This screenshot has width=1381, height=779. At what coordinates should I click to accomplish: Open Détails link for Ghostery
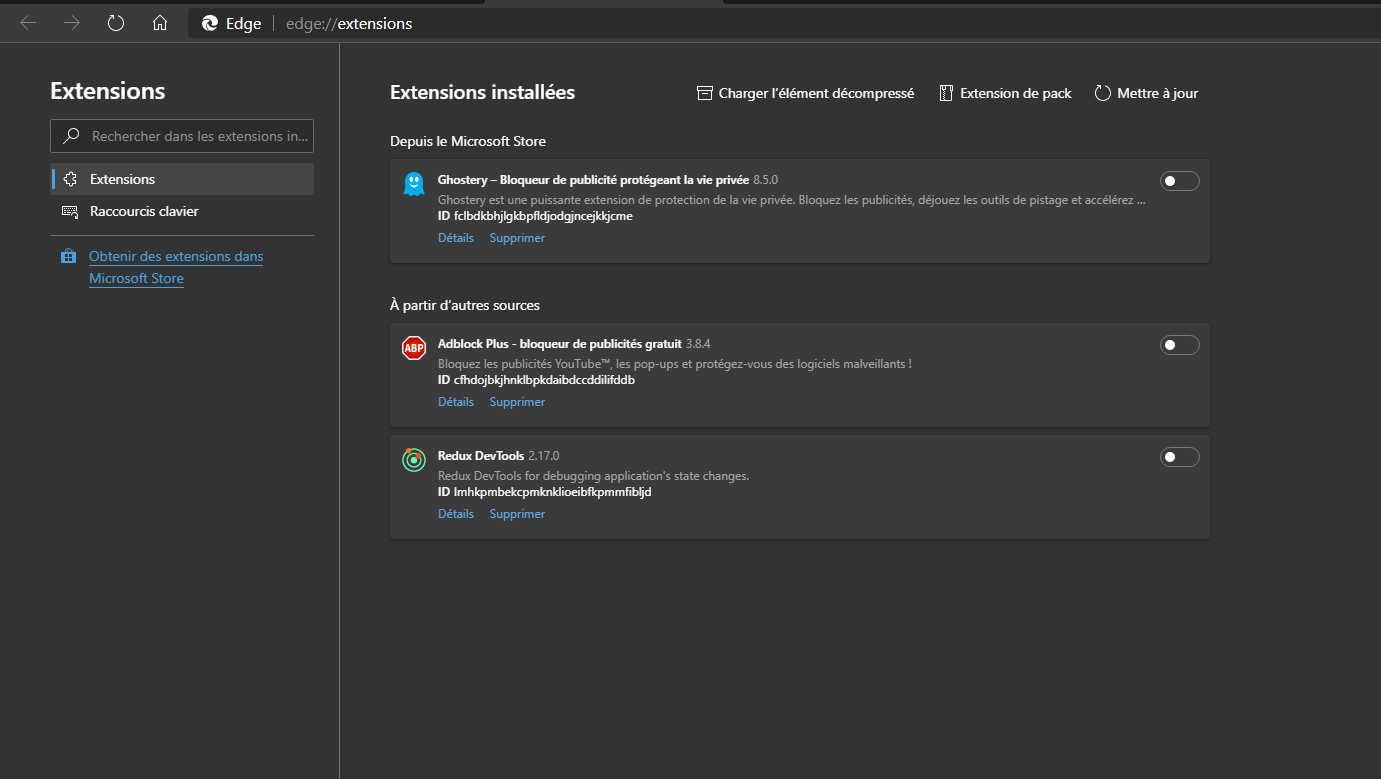click(456, 238)
